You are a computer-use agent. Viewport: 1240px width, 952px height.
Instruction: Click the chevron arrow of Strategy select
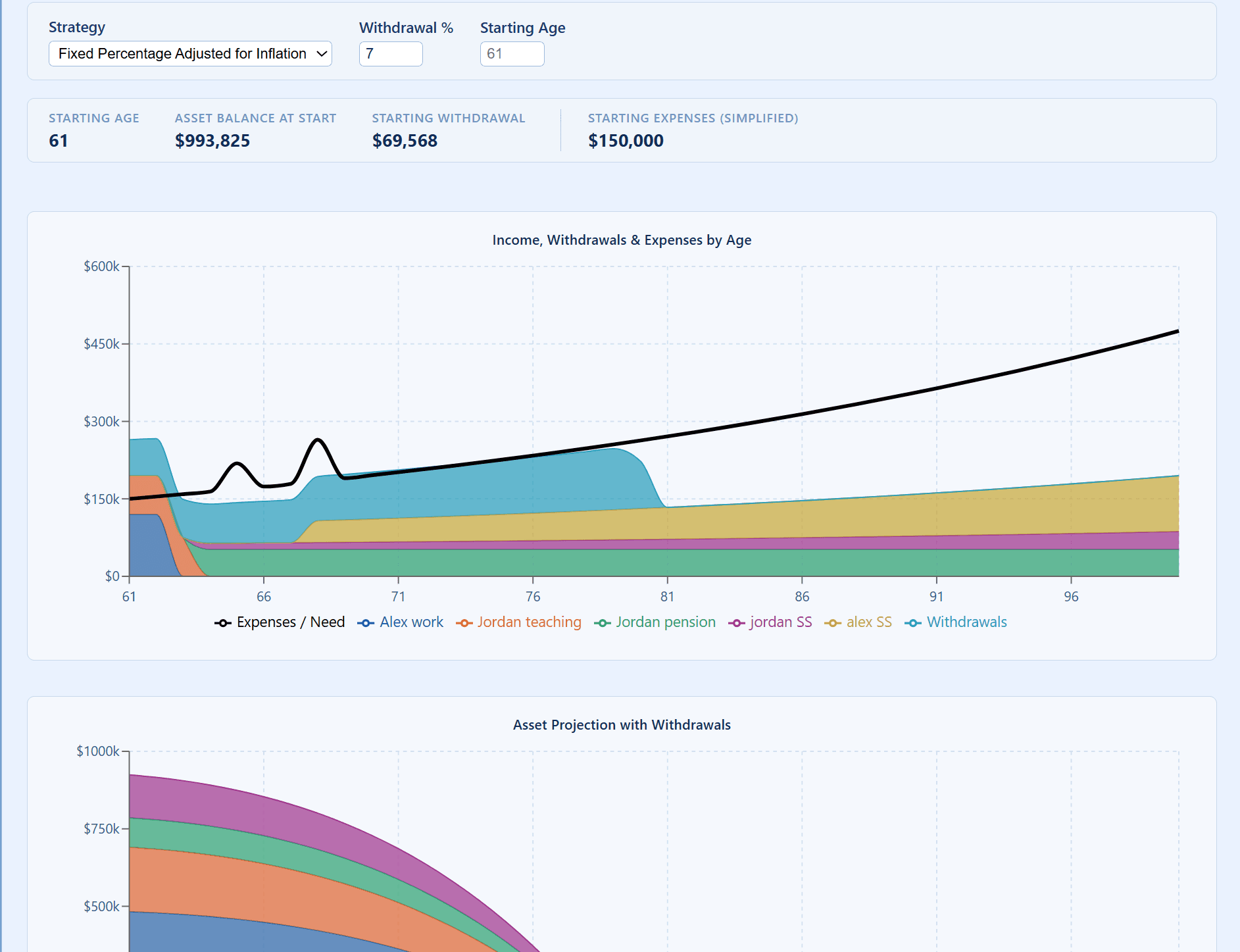[322, 54]
